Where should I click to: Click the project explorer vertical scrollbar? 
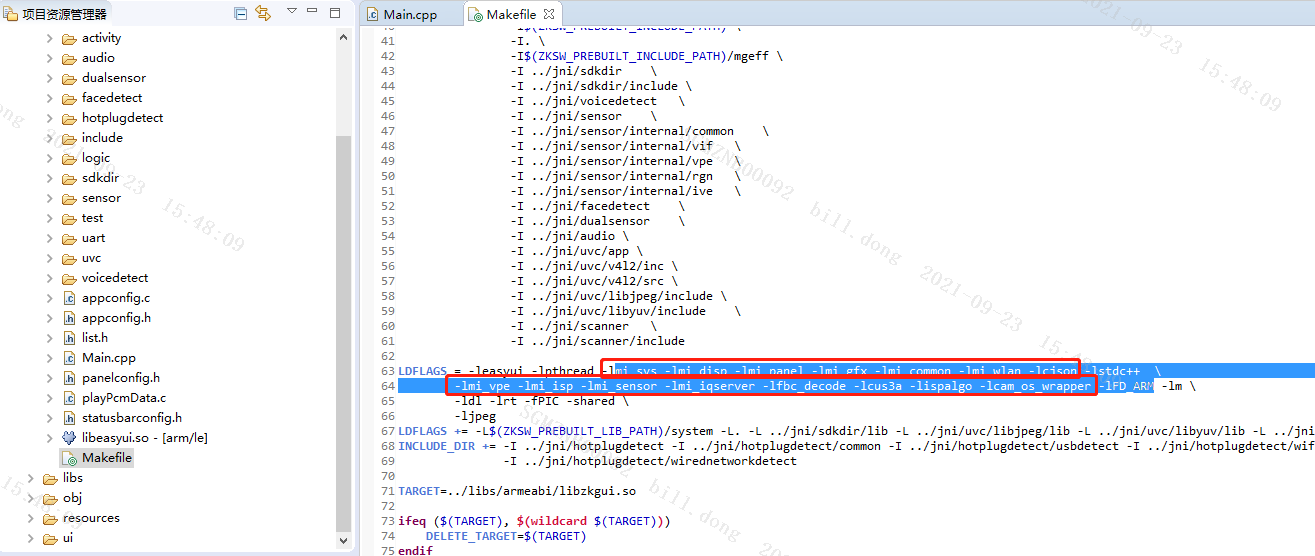pos(343,300)
